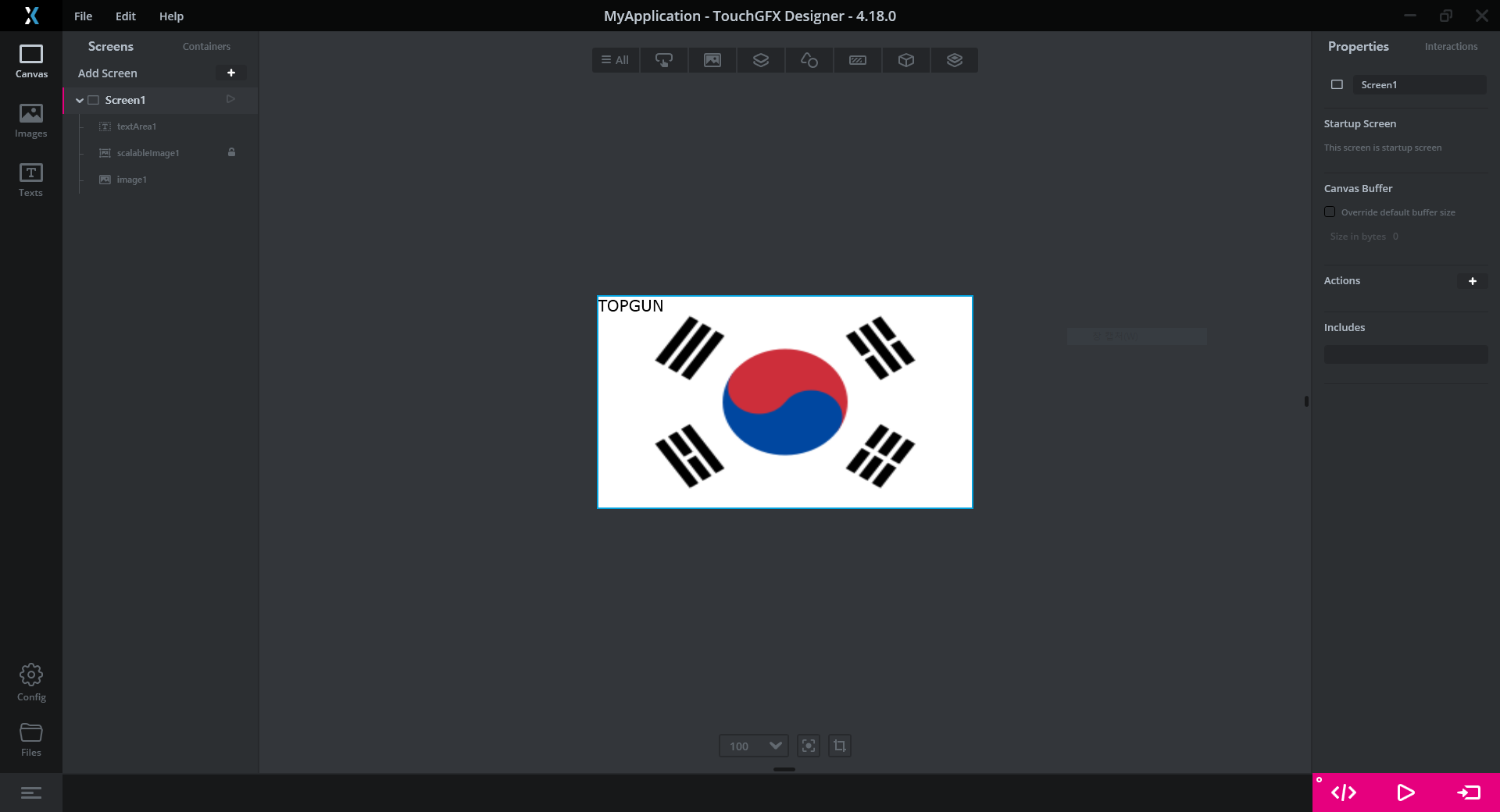This screenshot has height=812, width=1500.
Task: Switch to the Screens tab
Action: click(x=111, y=47)
